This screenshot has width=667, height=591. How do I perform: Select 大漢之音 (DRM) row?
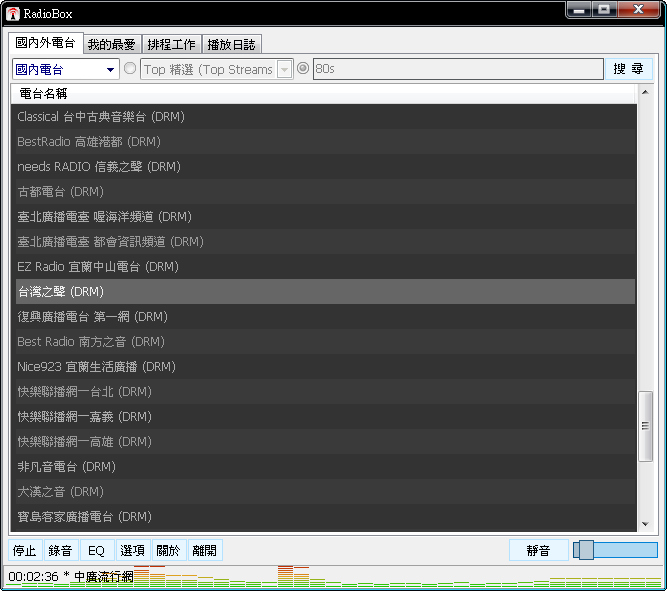tap(325, 492)
